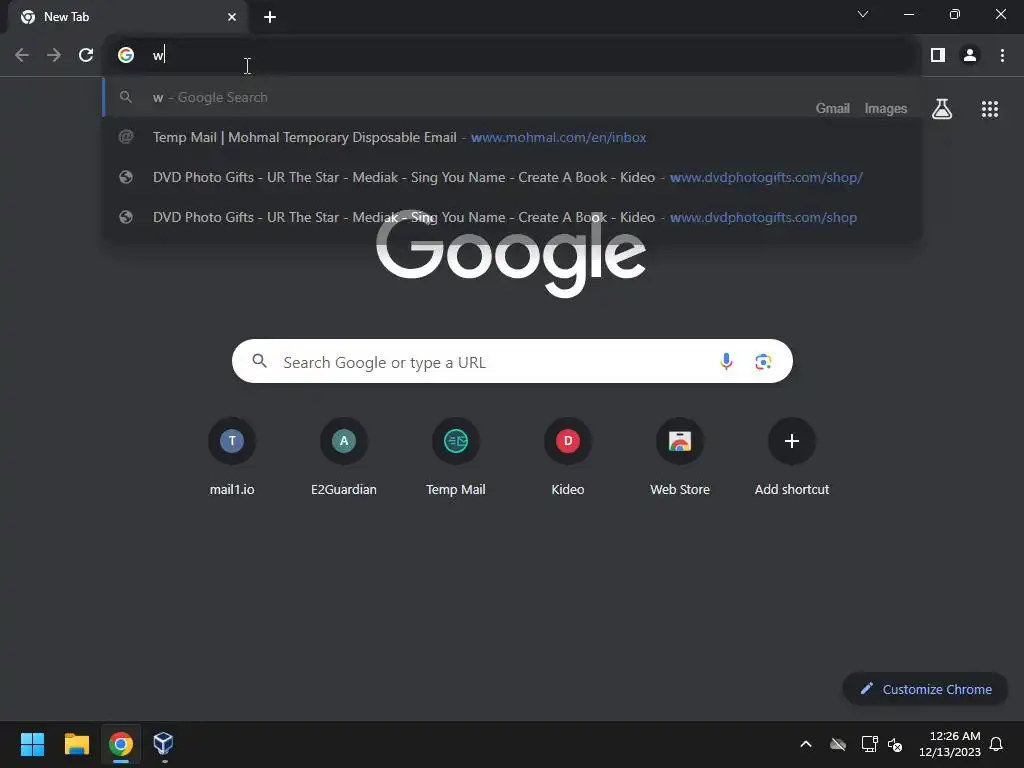1024x768 pixels.
Task: Open the Windows Start menu
Action: coord(32,744)
